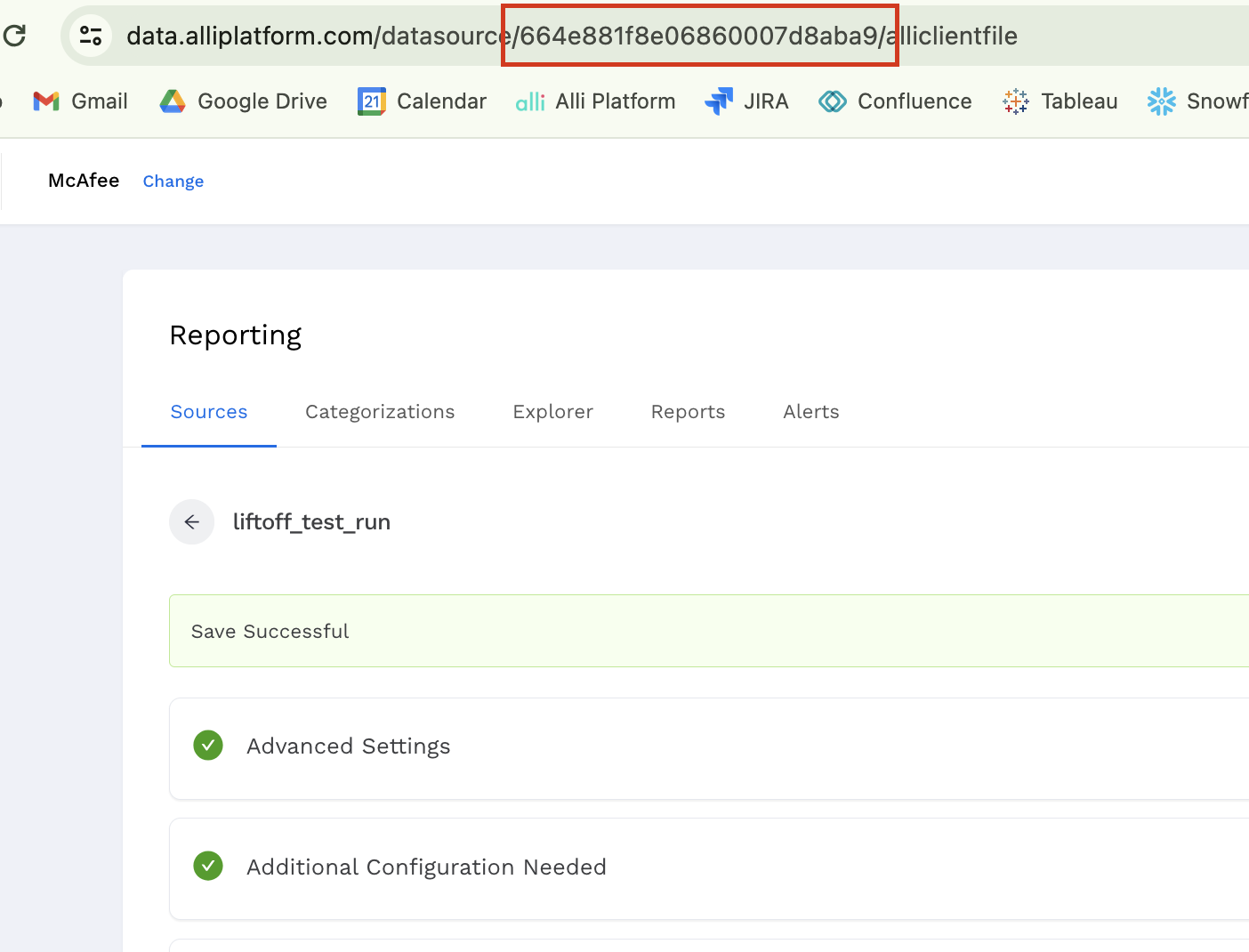This screenshot has width=1249, height=952.
Task: Open the JIRA bookmark
Action: coord(746,101)
